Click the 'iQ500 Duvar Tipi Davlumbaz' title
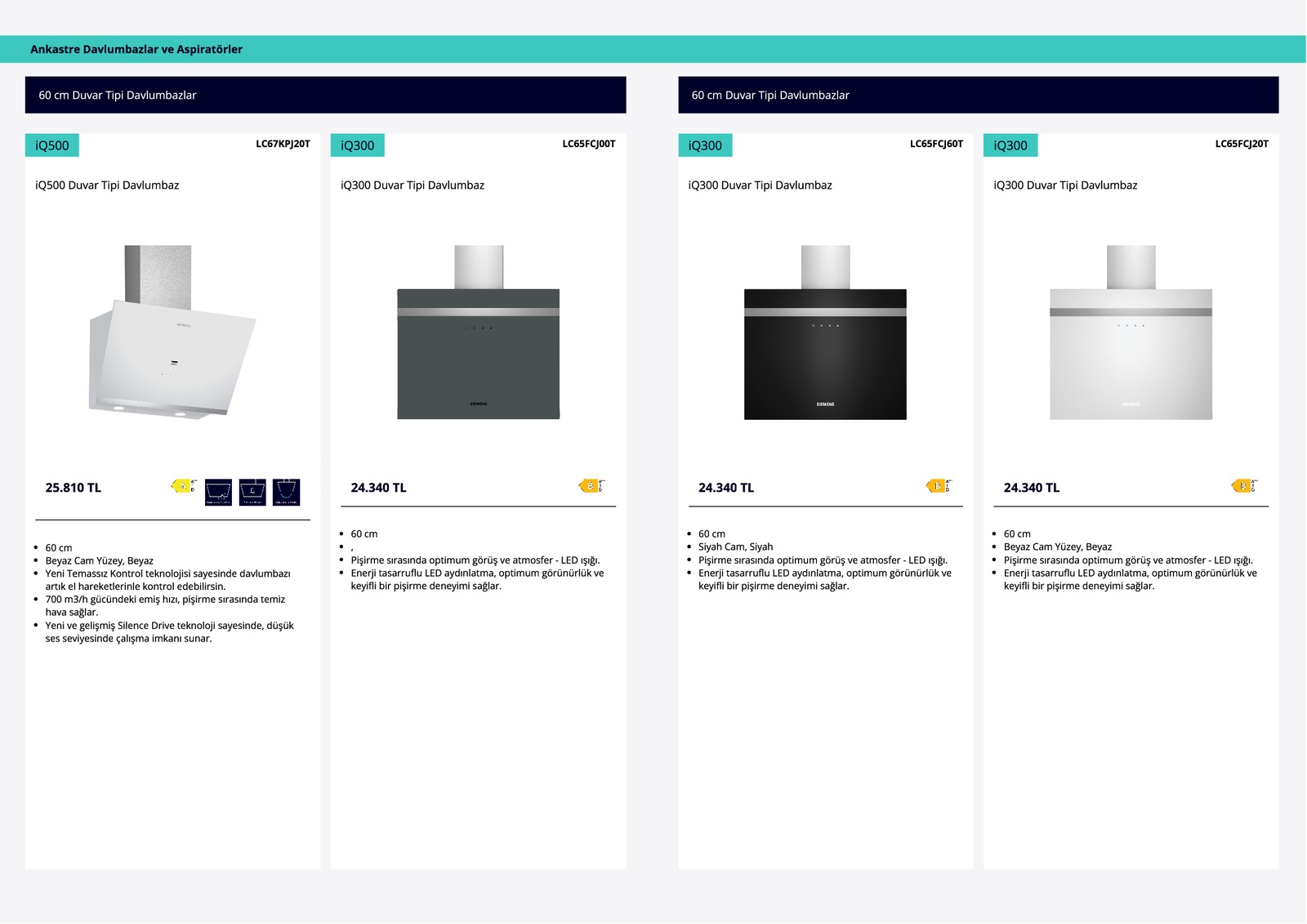 107,185
